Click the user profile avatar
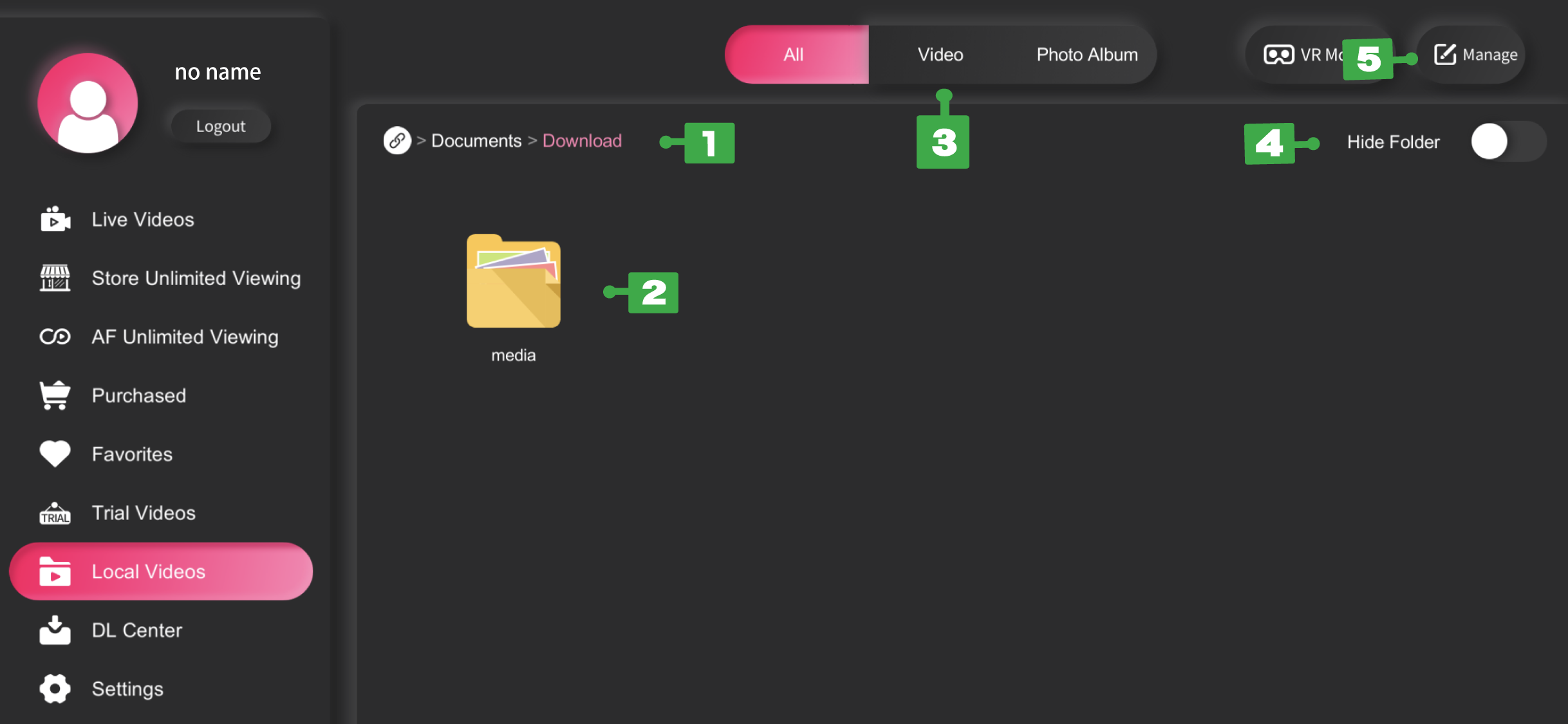Viewport: 1568px width, 724px height. click(88, 103)
